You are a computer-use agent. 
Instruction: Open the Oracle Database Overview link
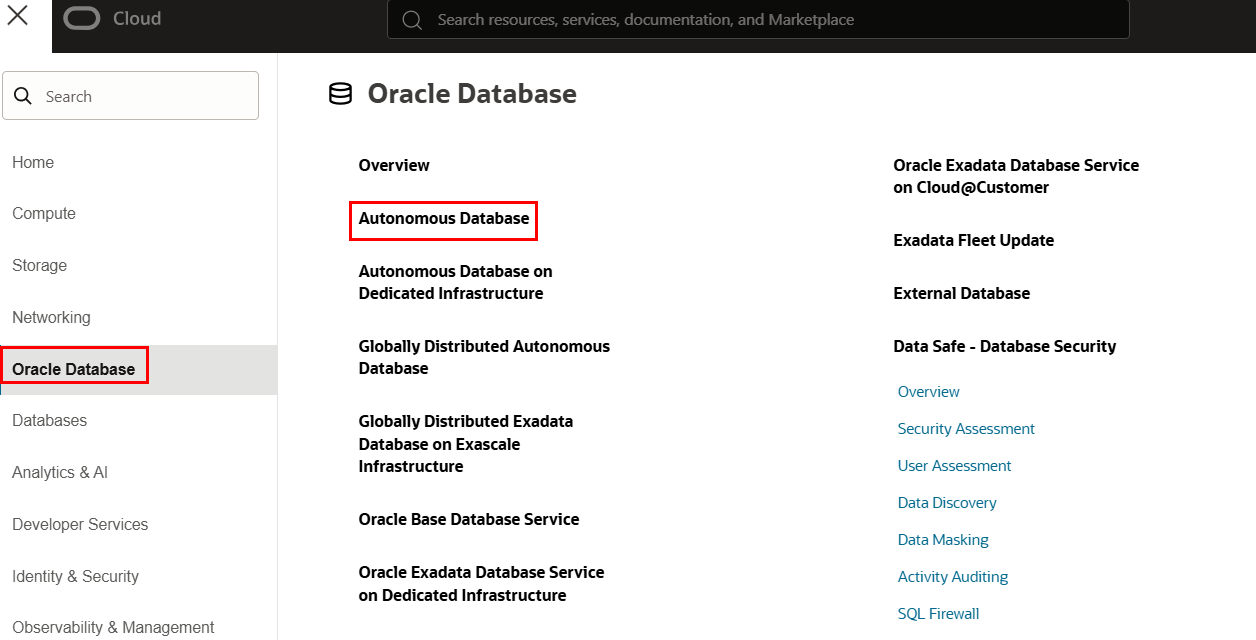pyautogui.click(x=394, y=165)
